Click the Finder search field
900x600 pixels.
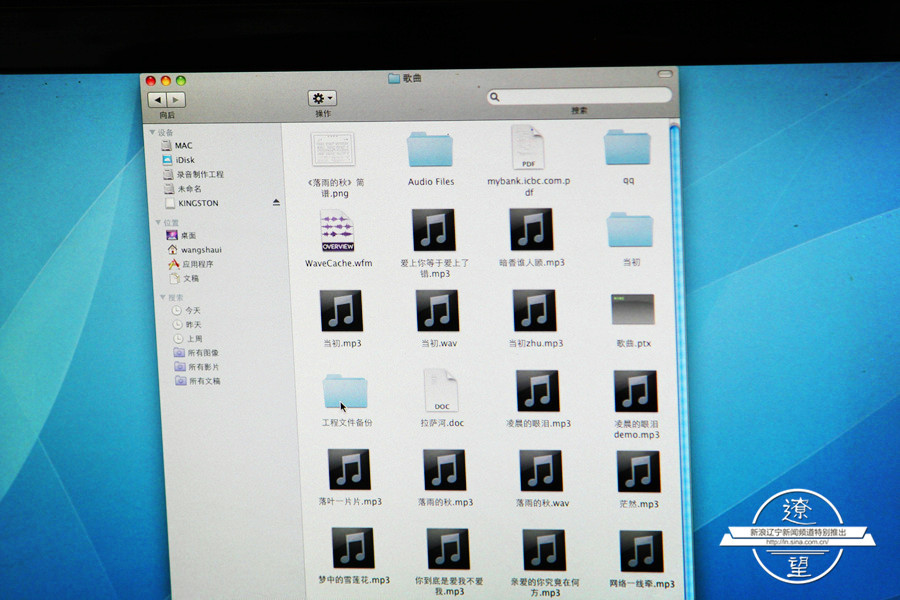(580, 97)
